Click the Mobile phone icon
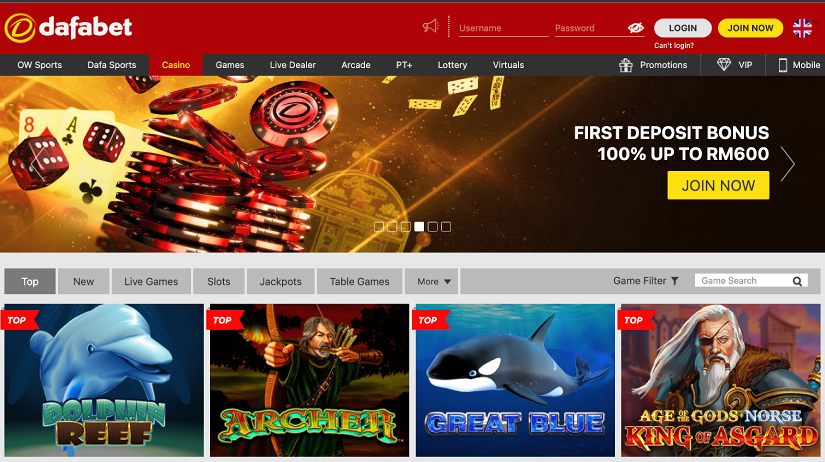 point(782,65)
